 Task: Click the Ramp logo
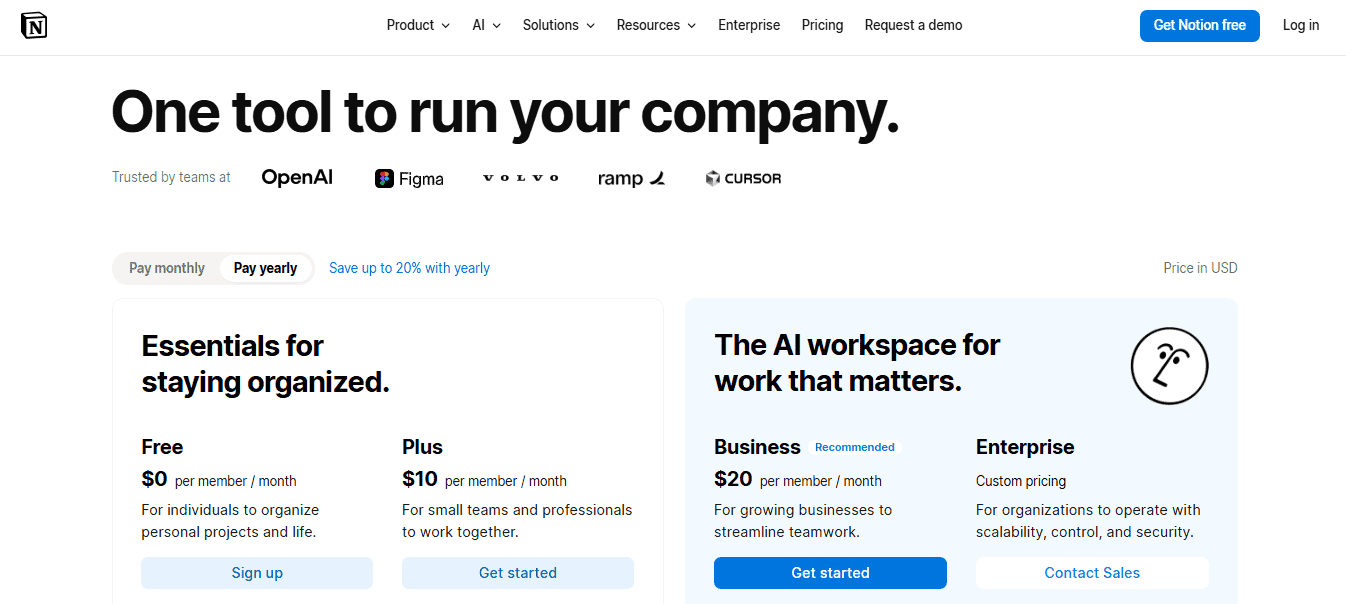click(x=631, y=177)
